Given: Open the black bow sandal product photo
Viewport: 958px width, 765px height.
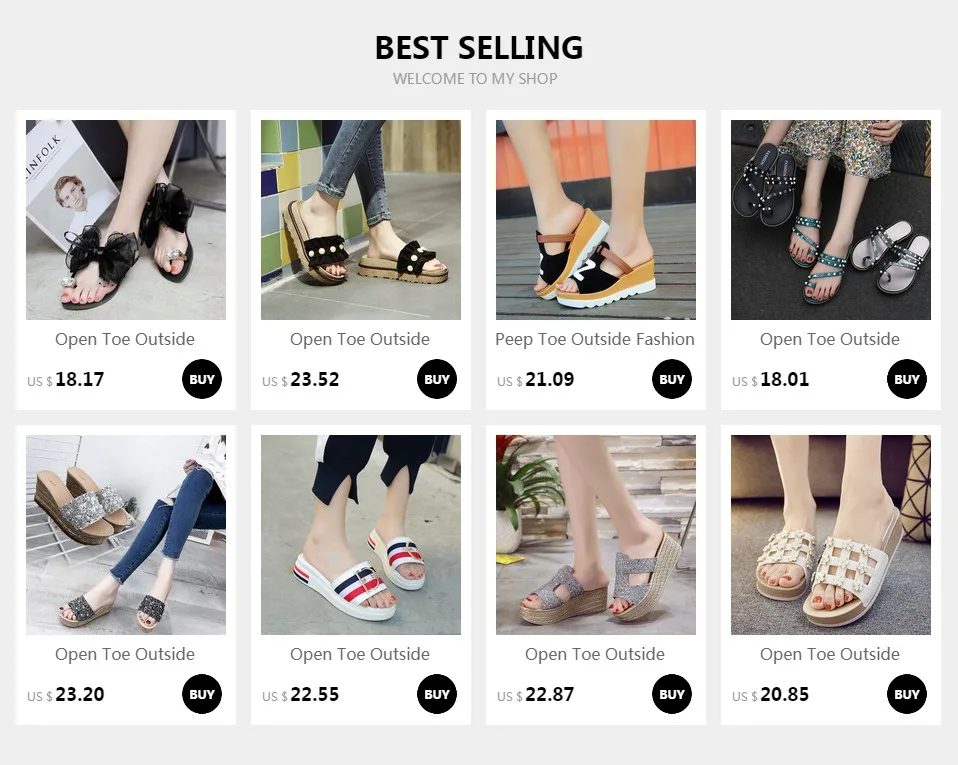Looking at the screenshot, I should 126,220.
